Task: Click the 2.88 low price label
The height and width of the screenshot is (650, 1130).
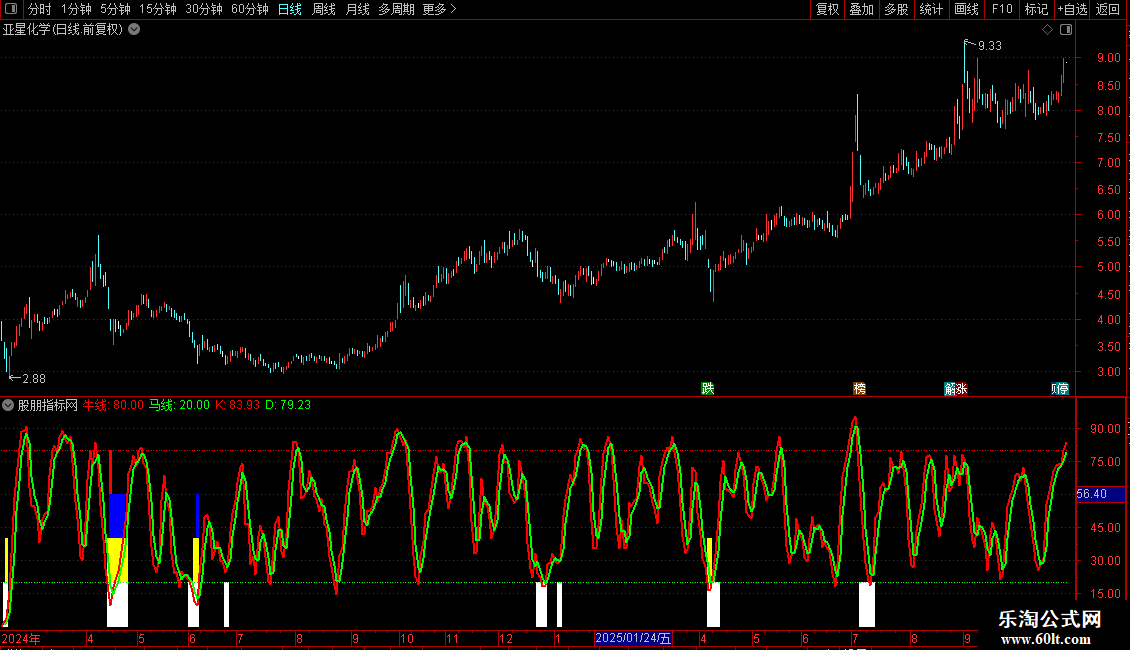Action: pos(34,378)
